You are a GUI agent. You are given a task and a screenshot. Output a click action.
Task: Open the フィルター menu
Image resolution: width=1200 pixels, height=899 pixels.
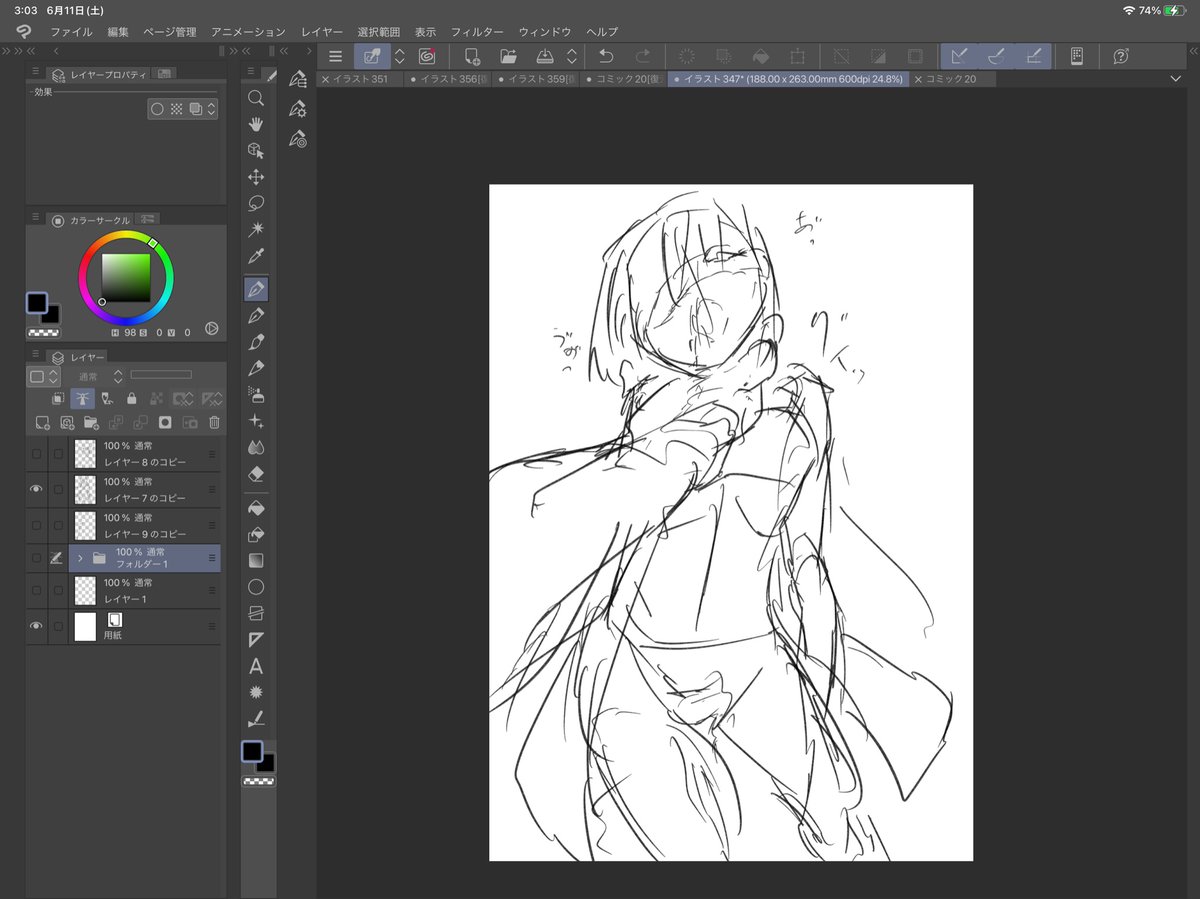point(477,32)
